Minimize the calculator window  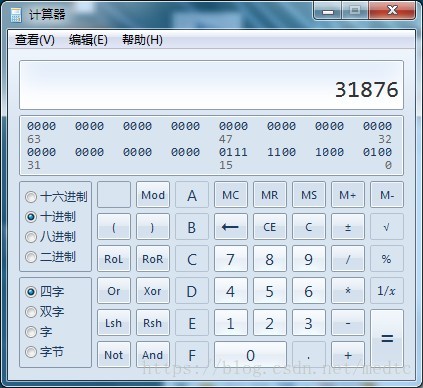[x=328, y=11]
